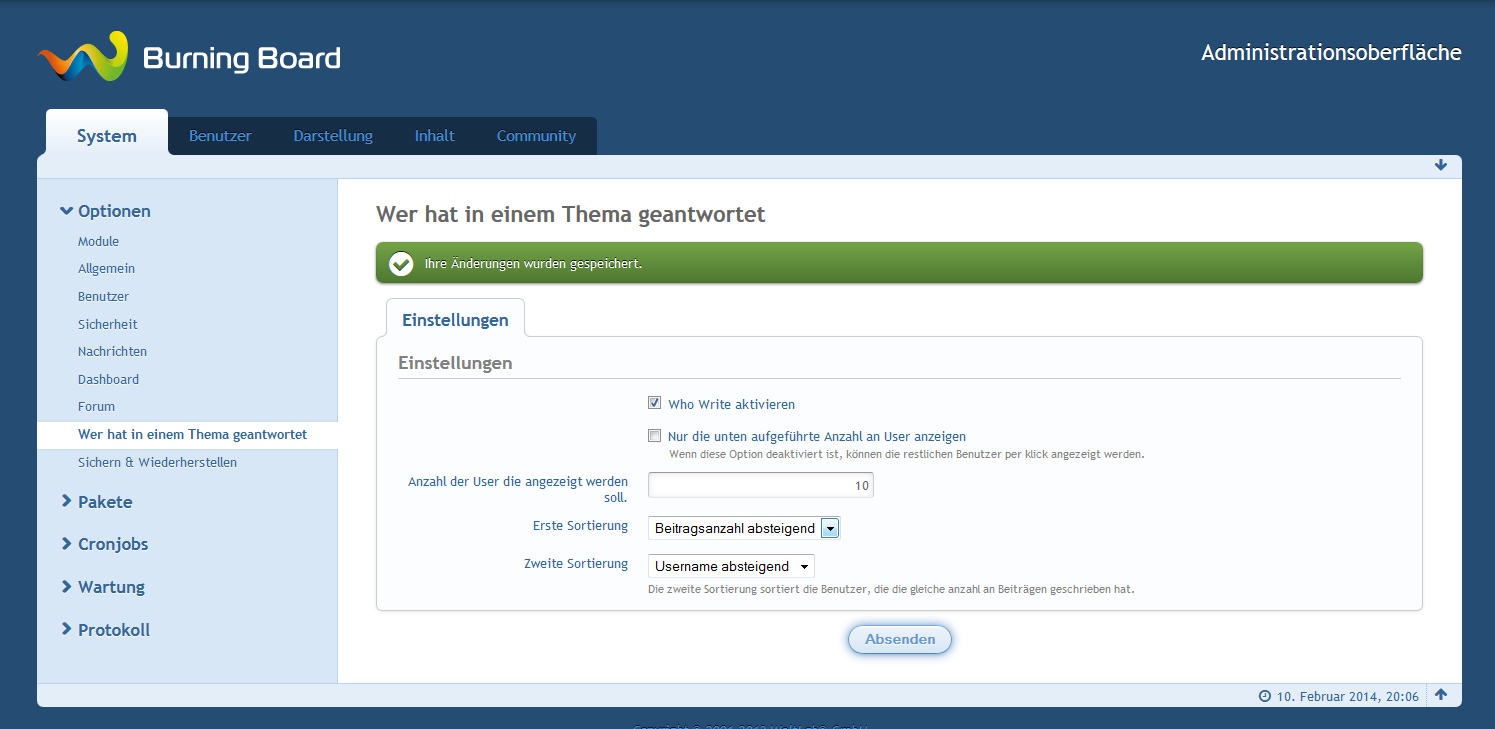1495x729 pixels.
Task: Click the green checkmark success icon
Action: tap(401, 264)
